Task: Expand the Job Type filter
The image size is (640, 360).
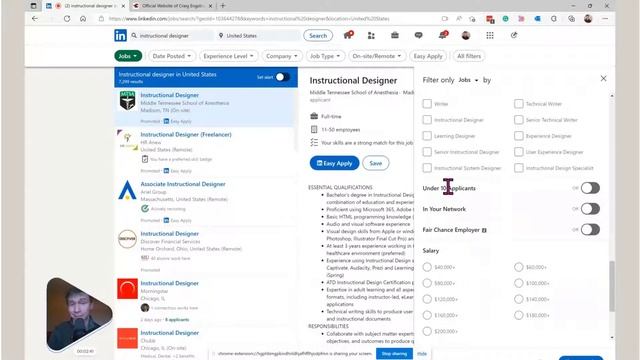Action: click(325, 56)
